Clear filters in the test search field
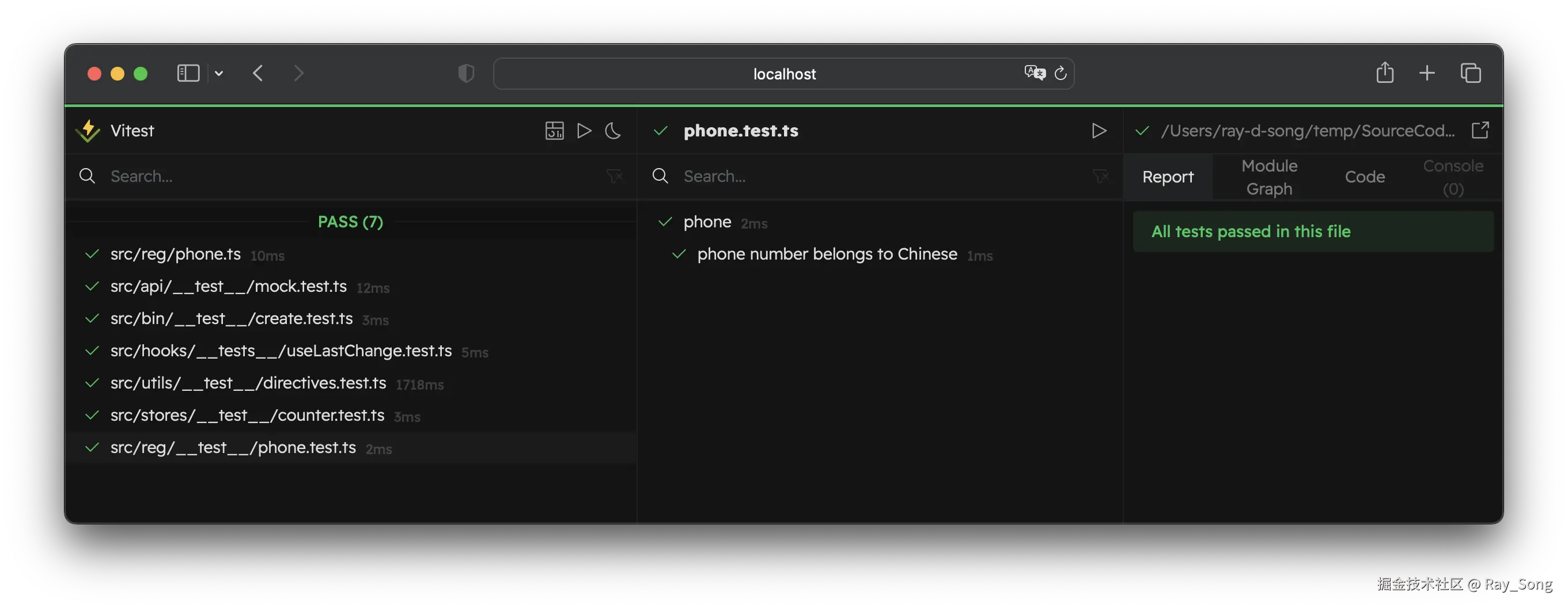This screenshot has width=1568, height=609. click(x=1100, y=176)
